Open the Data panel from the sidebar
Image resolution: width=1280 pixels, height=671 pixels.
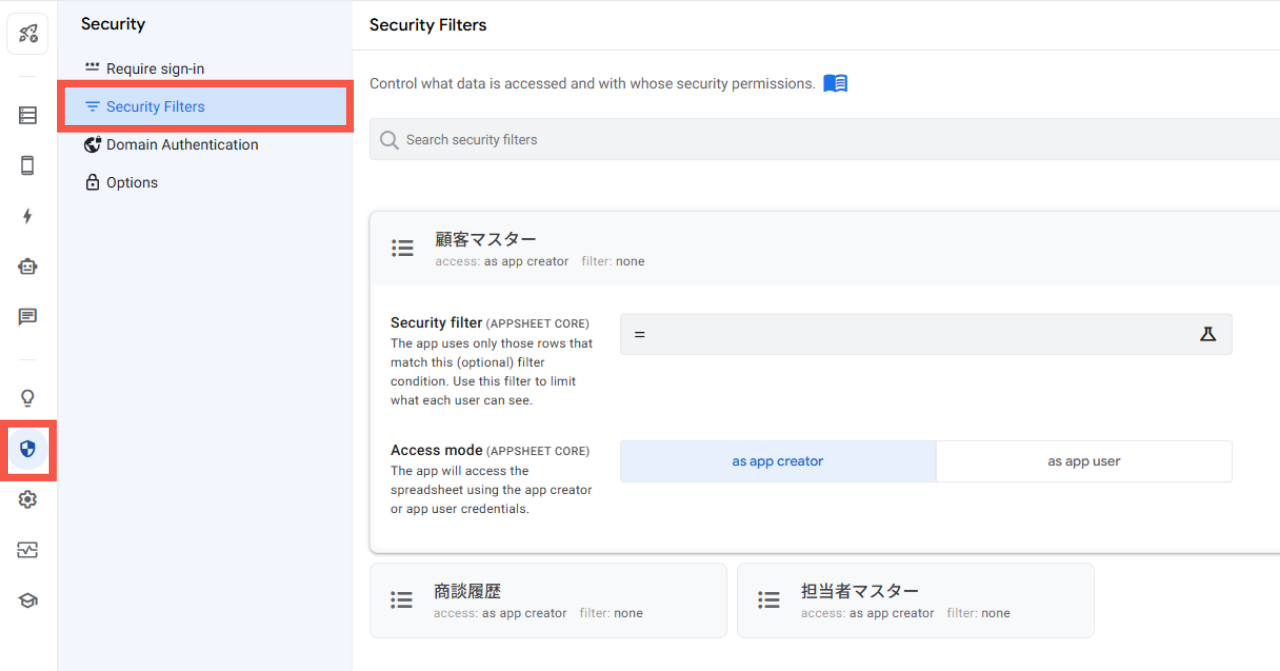click(27, 115)
